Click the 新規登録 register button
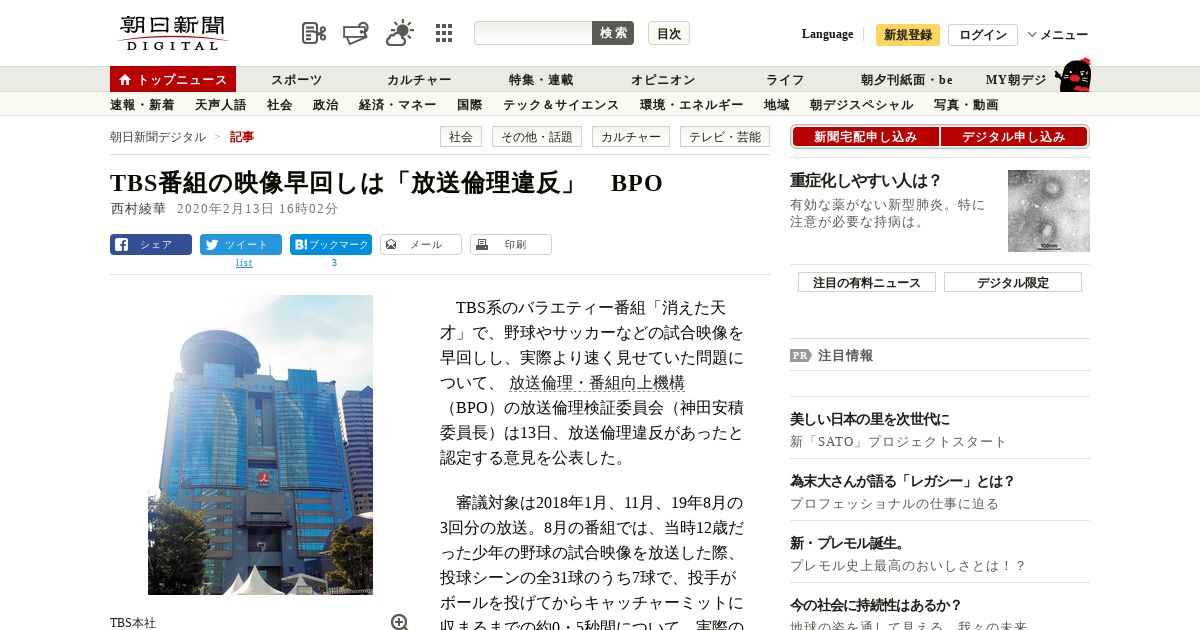This screenshot has height=630, width=1200. pos(908,35)
